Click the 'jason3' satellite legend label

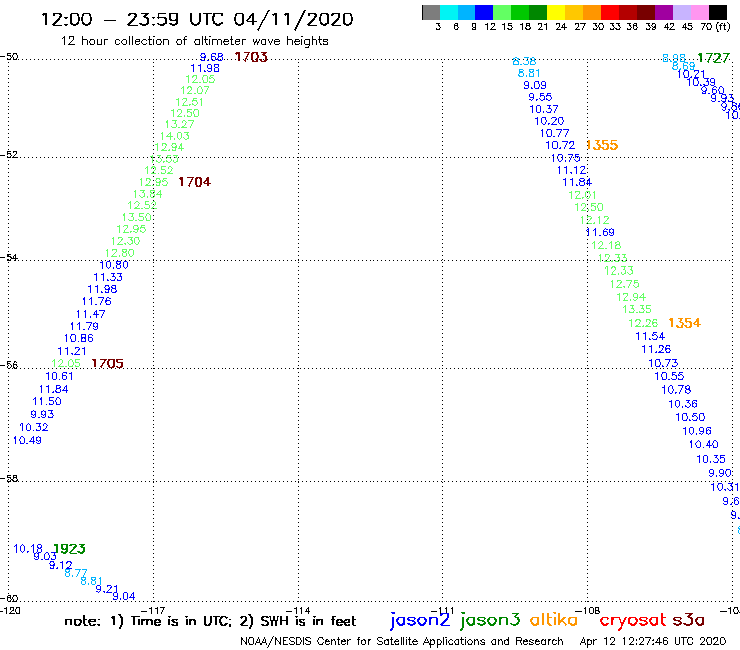490,620
